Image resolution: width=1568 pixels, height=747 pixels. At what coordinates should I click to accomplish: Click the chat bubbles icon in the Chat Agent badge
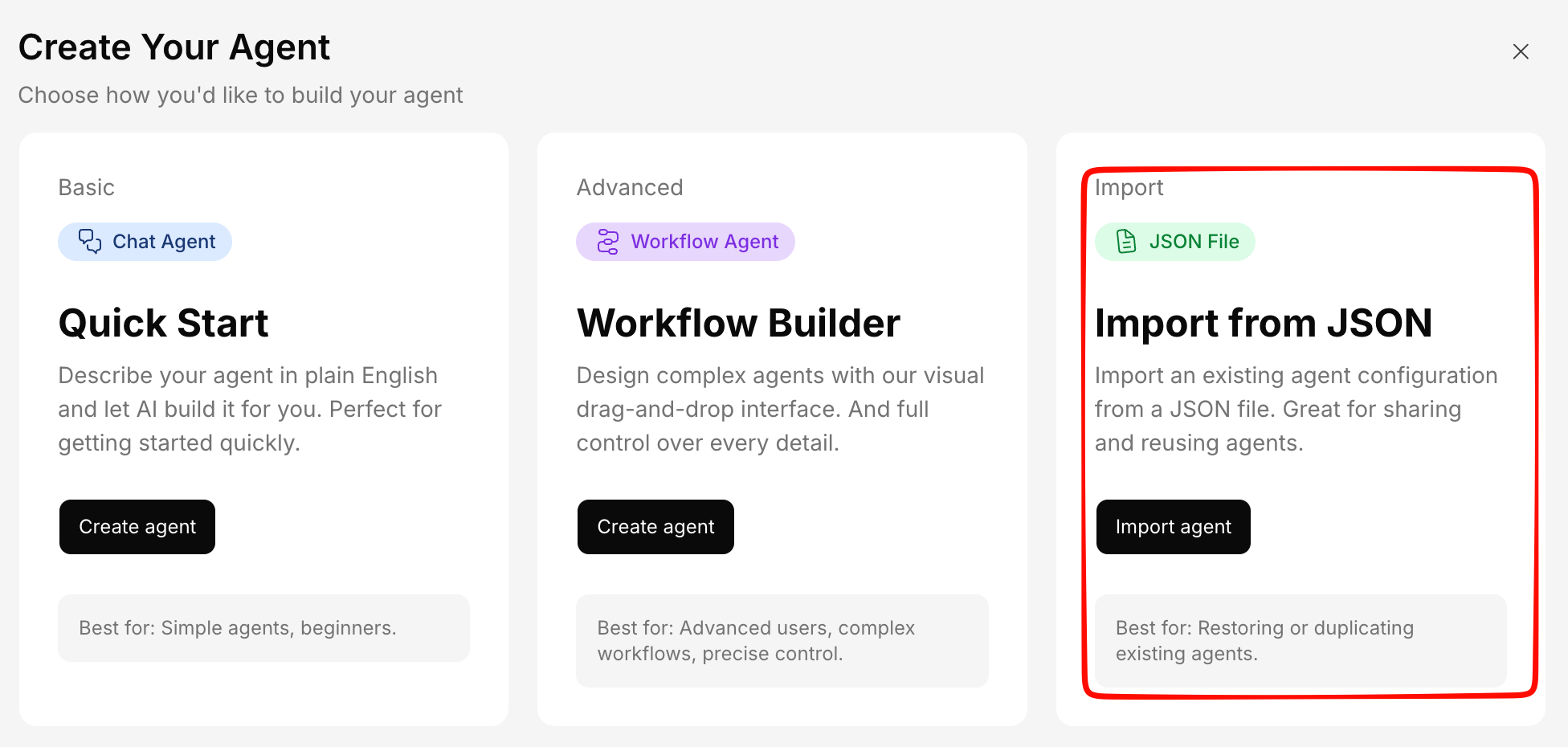89,241
